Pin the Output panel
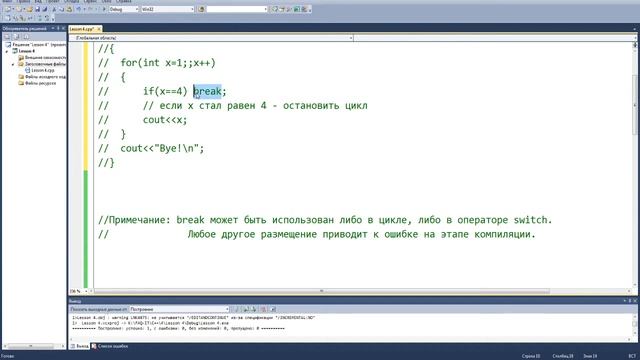 (x=630, y=301)
